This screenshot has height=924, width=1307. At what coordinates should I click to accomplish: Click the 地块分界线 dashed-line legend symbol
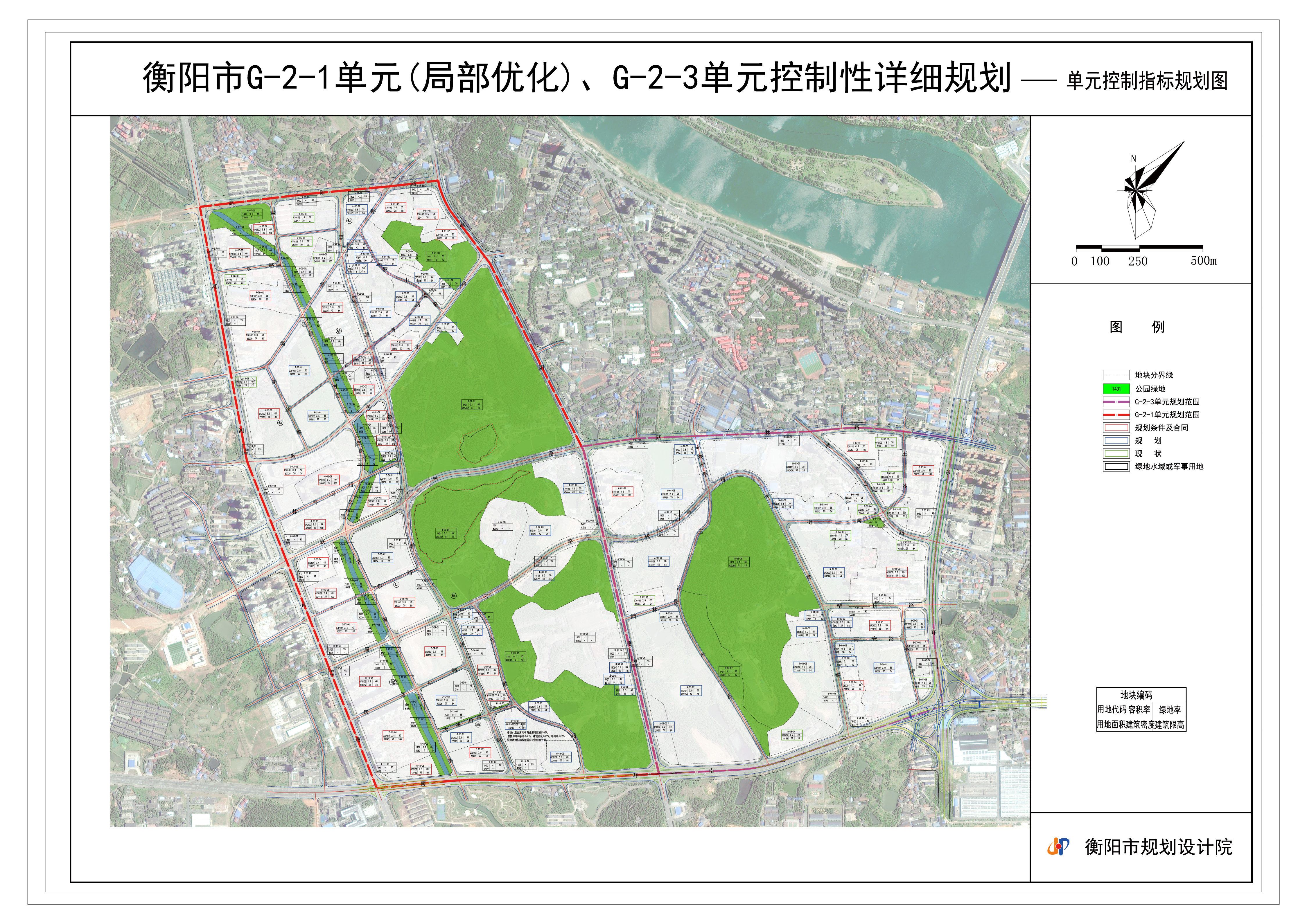1116,375
